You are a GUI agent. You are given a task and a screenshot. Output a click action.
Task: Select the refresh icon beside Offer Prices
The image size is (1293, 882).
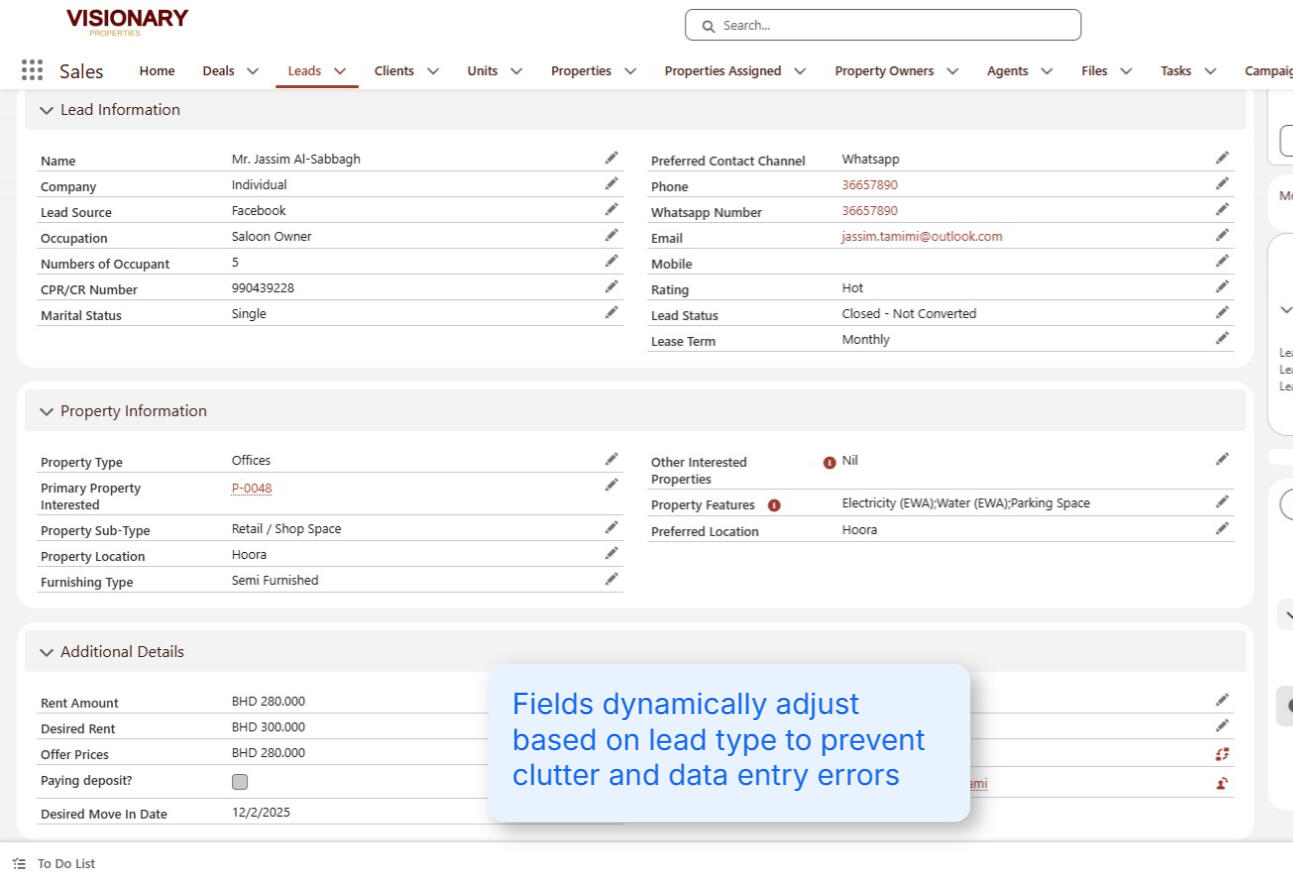pos(1221,753)
